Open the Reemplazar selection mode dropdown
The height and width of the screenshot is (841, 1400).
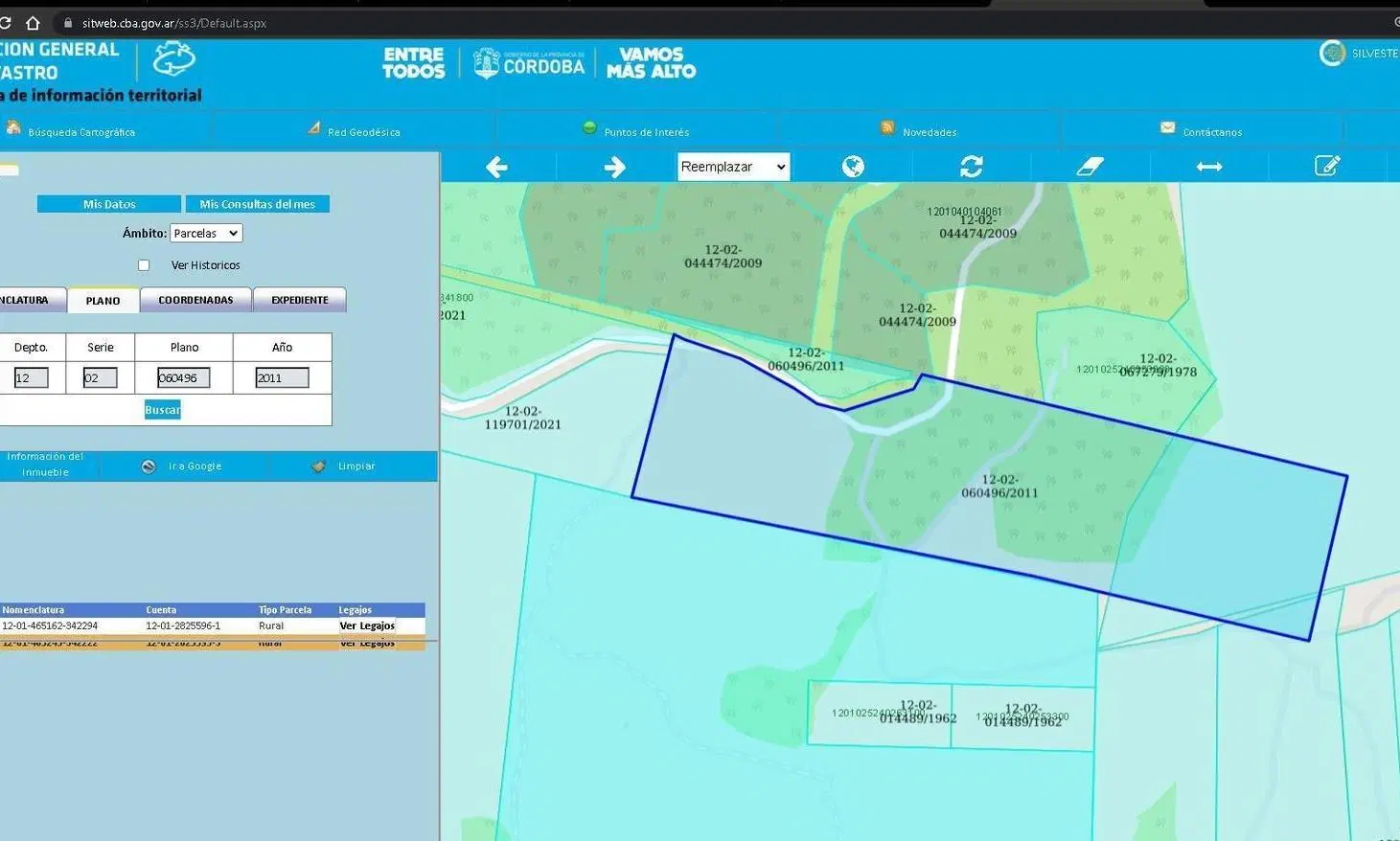[733, 167]
